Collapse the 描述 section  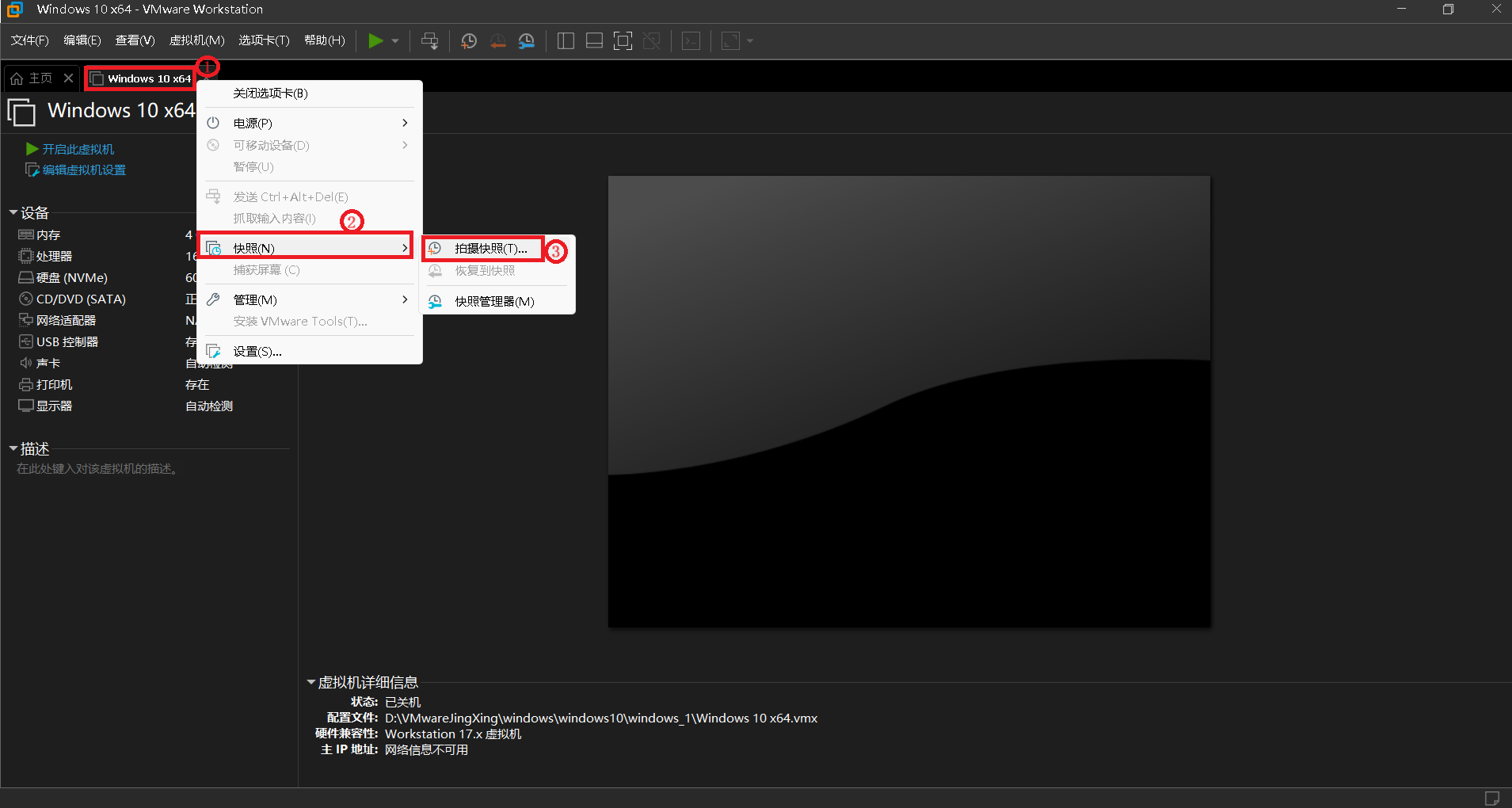pos(13,448)
